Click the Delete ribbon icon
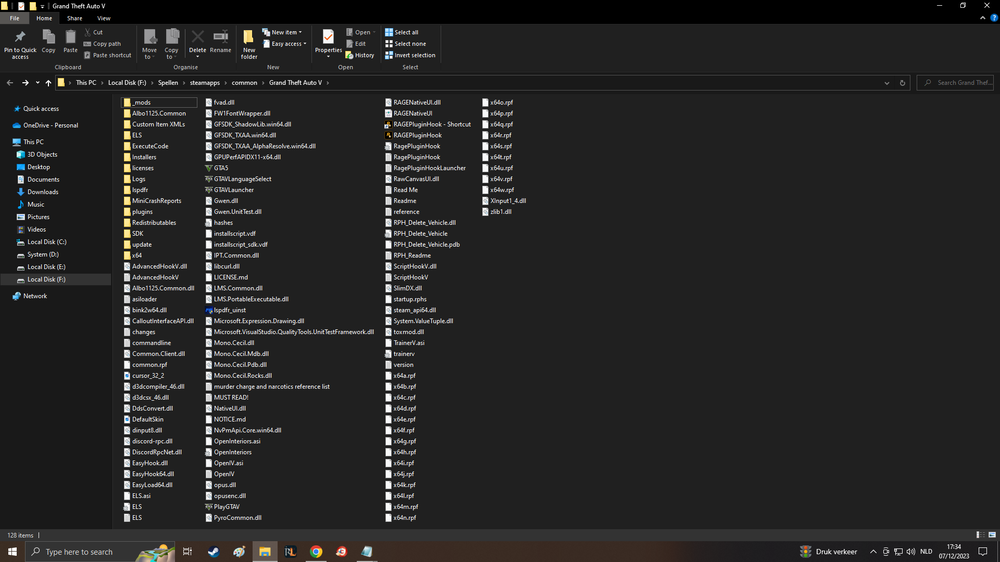Image resolution: width=1000 pixels, height=562 pixels. click(x=198, y=43)
